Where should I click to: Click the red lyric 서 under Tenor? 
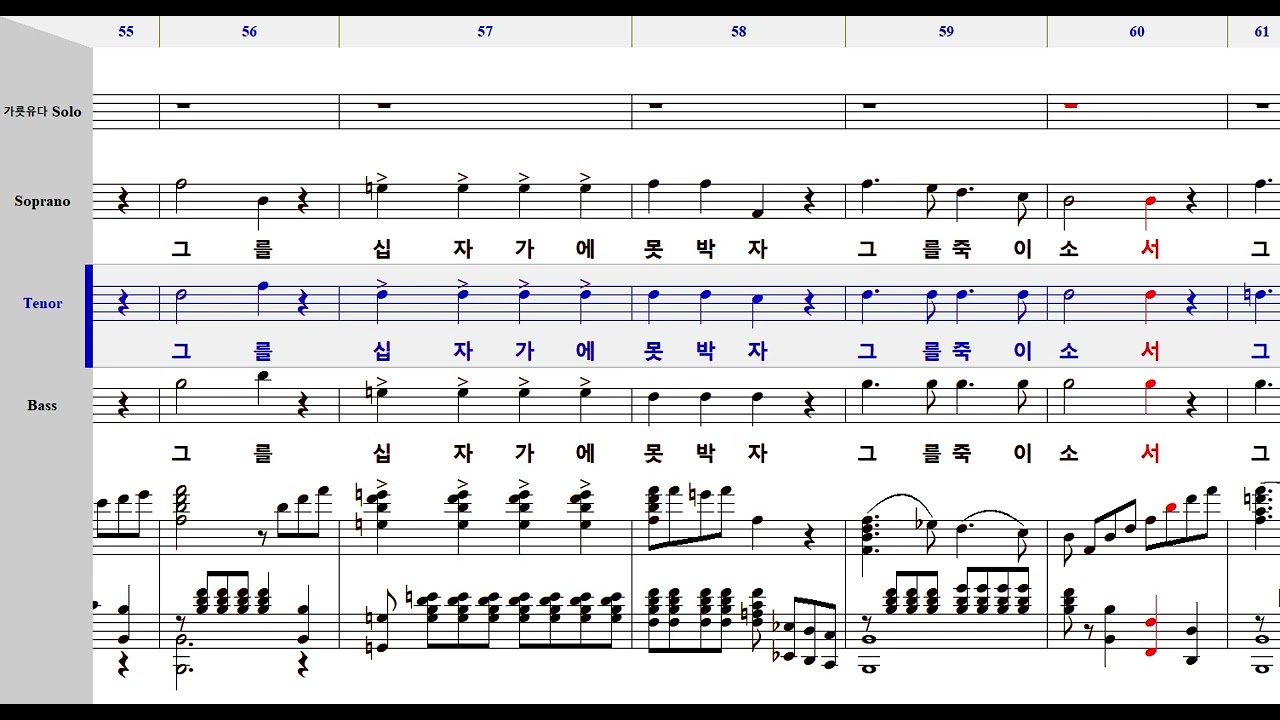coord(1151,351)
